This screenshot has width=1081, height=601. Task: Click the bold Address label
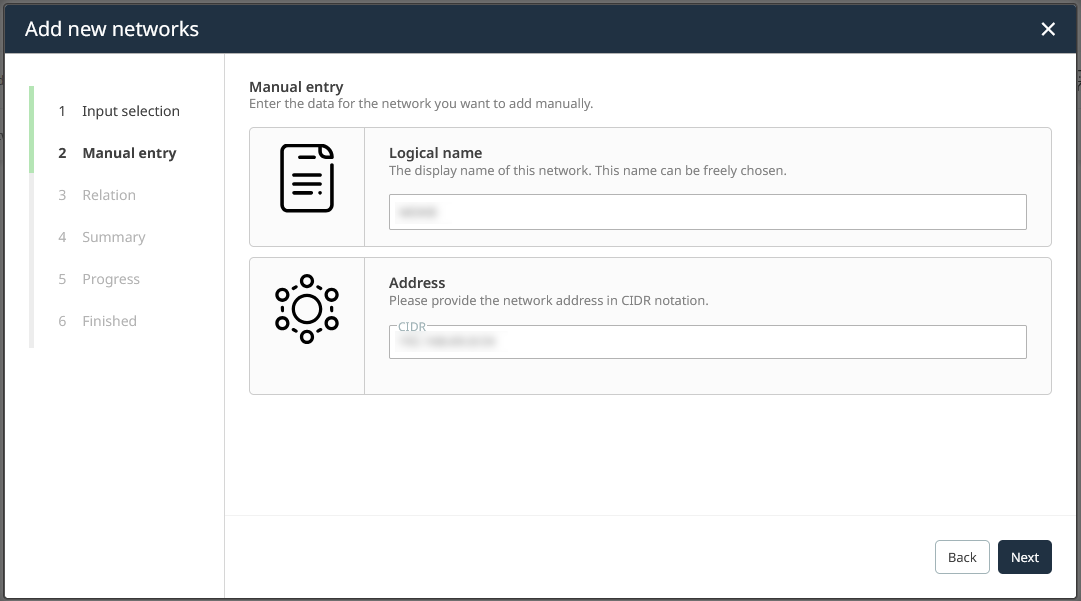point(417,283)
